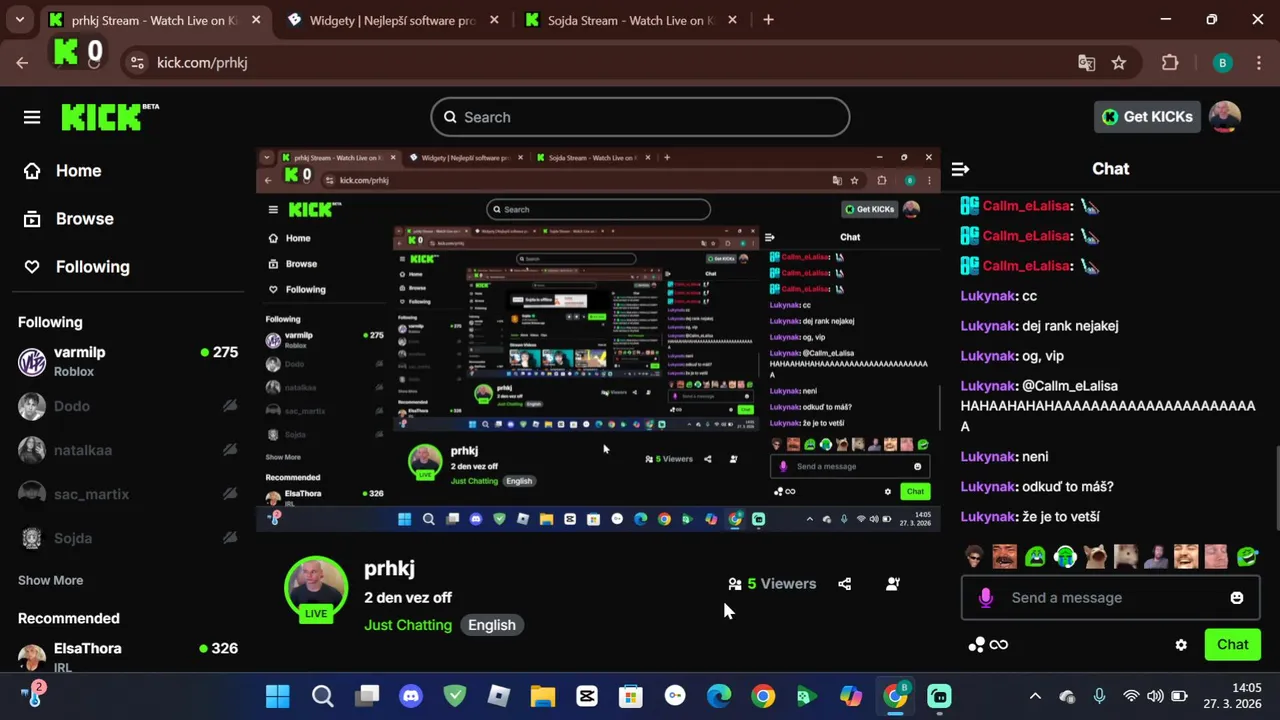View site information for kick.com

[137, 63]
